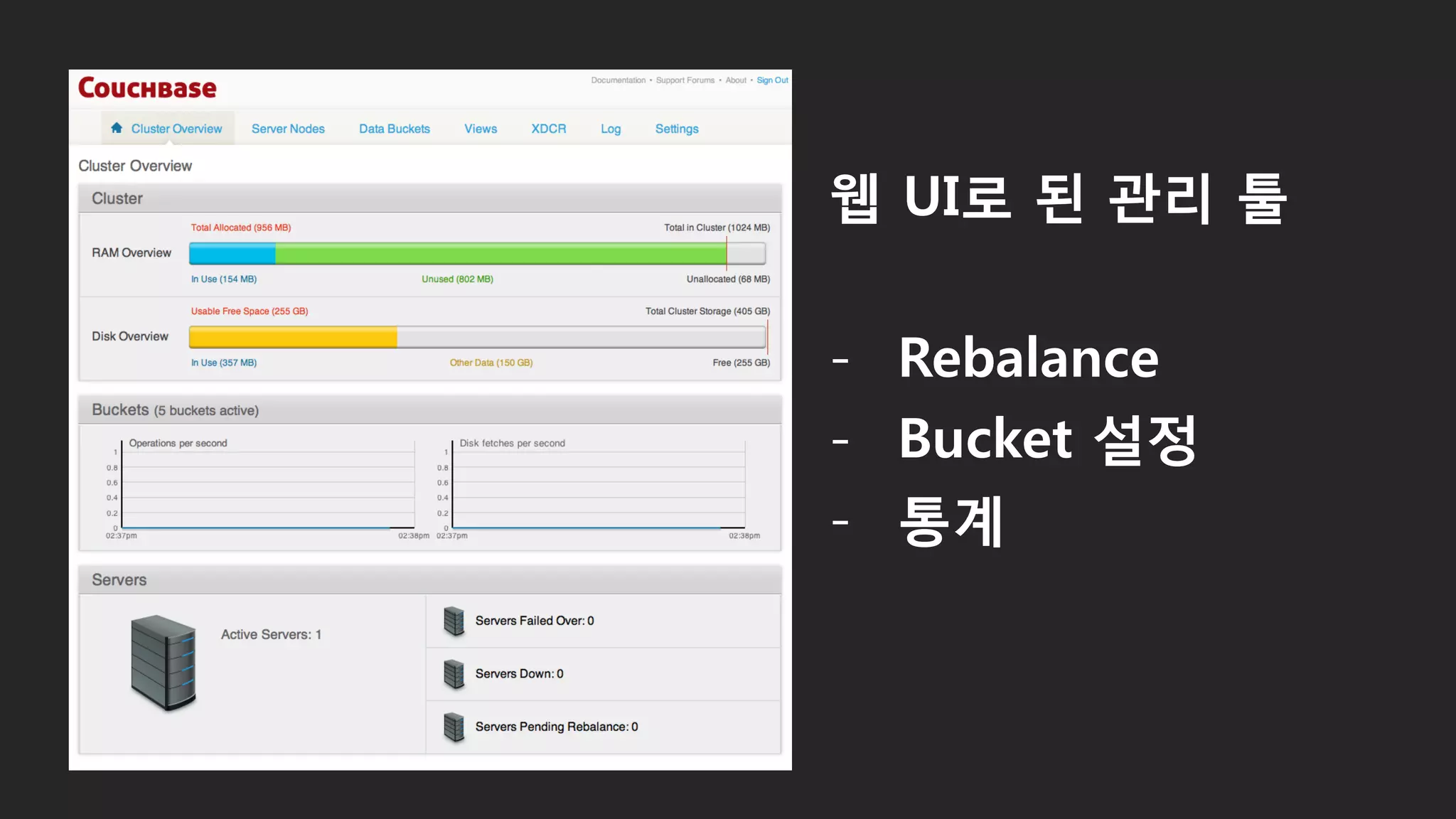
Task: Click the Servers Failed Over: 0 row
Action: click(x=603, y=621)
